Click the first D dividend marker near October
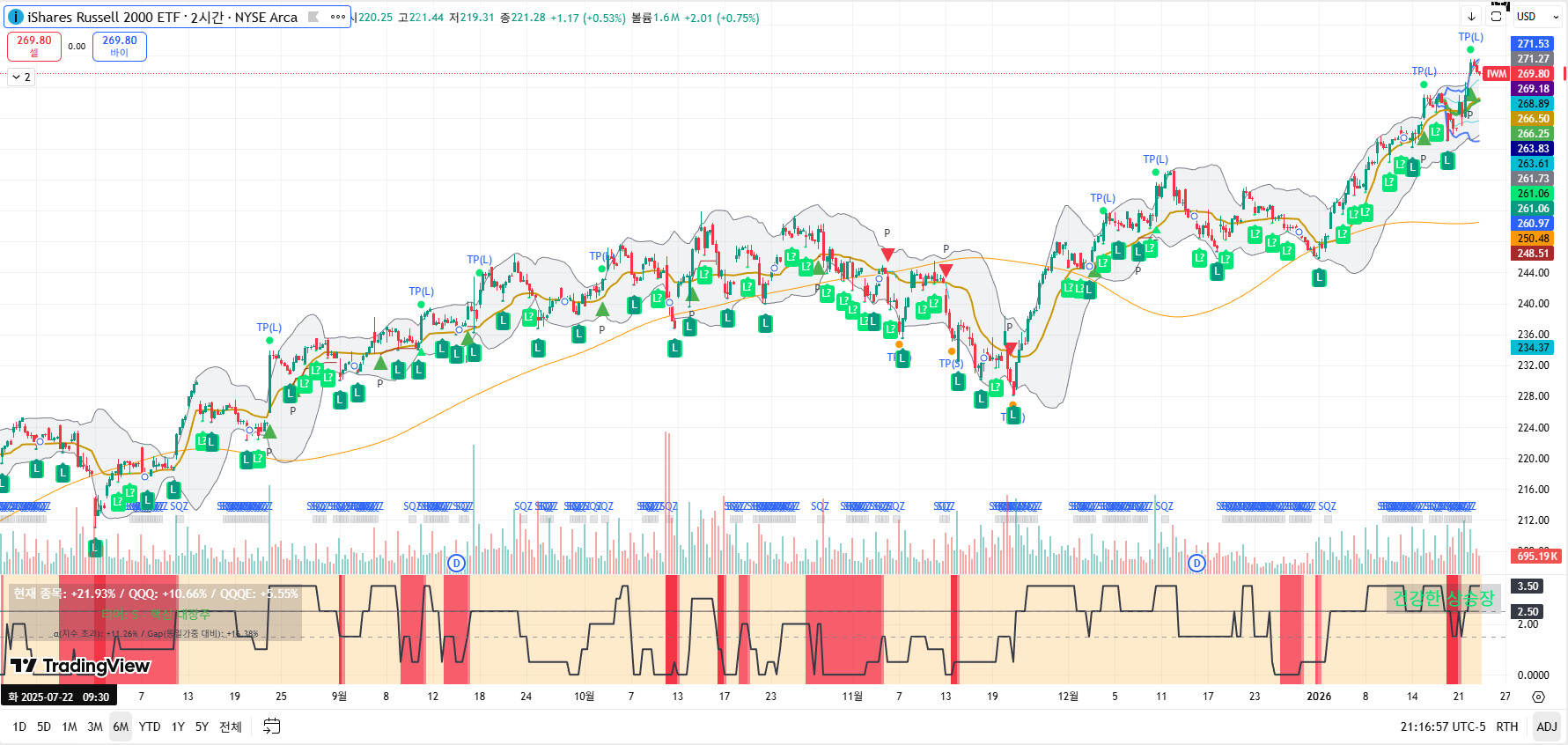1568x745 pixels. (x=456, y=563)
